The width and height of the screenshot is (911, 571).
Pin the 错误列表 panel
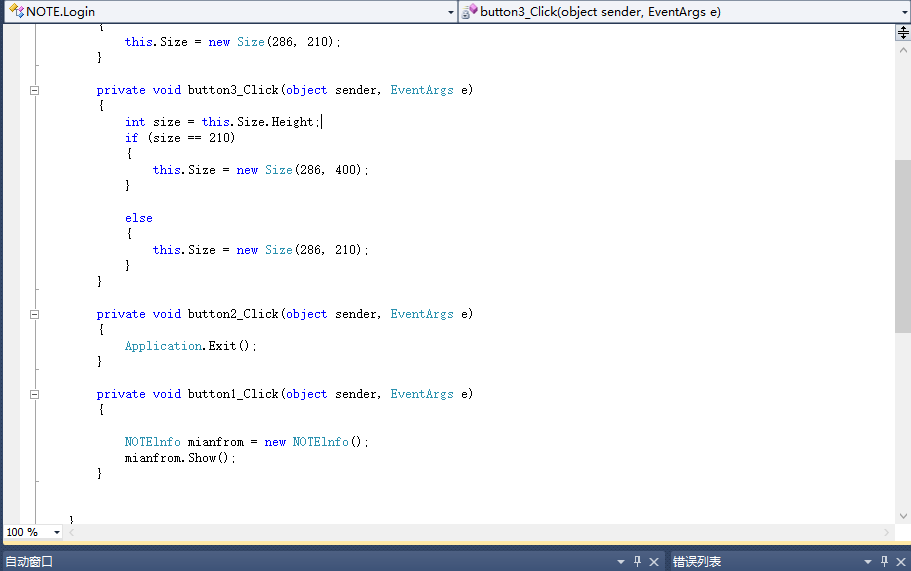coord(884,562)
